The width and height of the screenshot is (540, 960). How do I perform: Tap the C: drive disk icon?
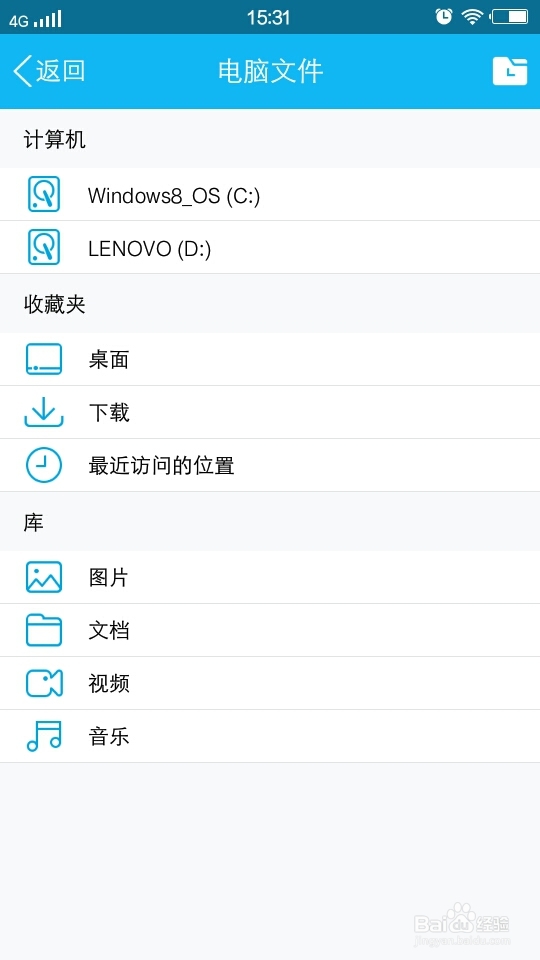tap(43, 195)
